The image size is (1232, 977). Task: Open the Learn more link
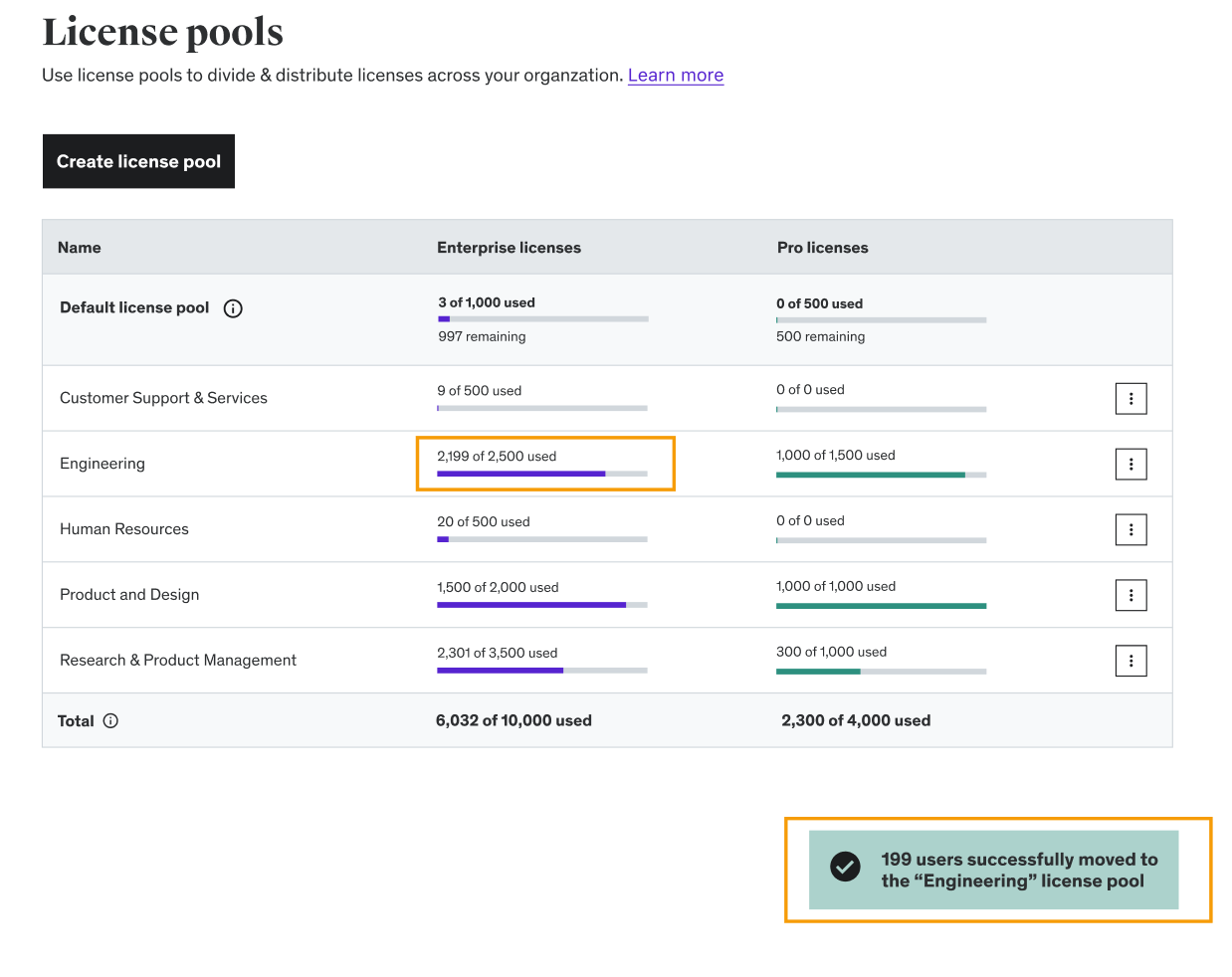coord(675,75)
